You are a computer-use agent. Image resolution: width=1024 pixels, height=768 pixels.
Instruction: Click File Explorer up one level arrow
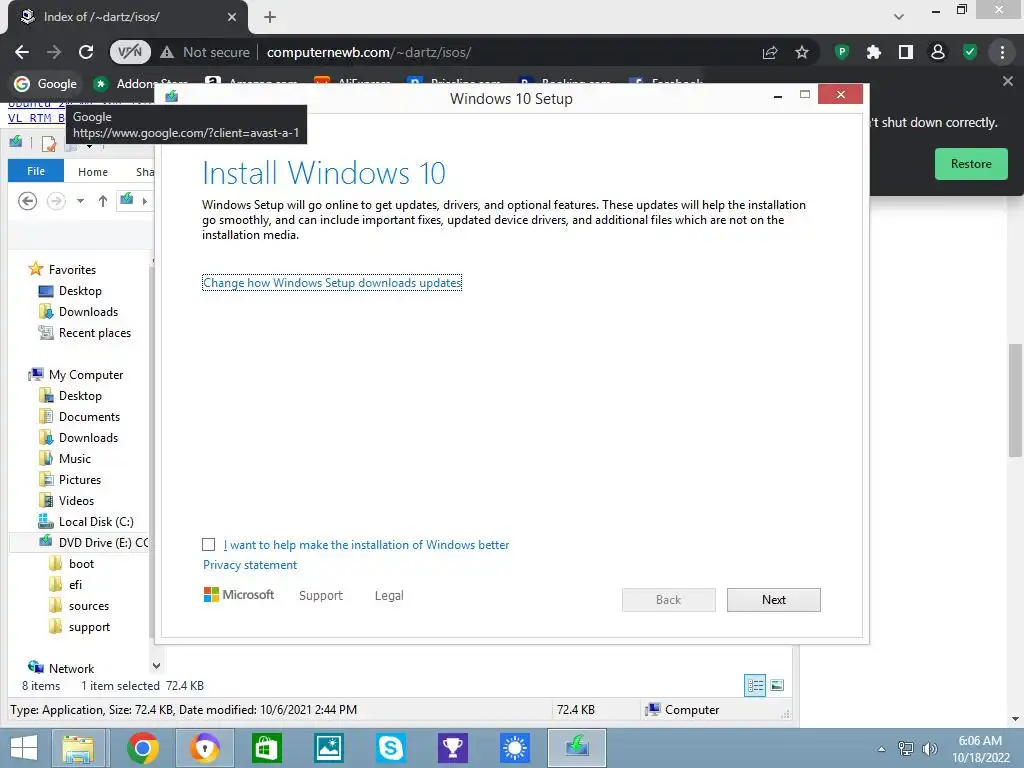coord(103,201)
